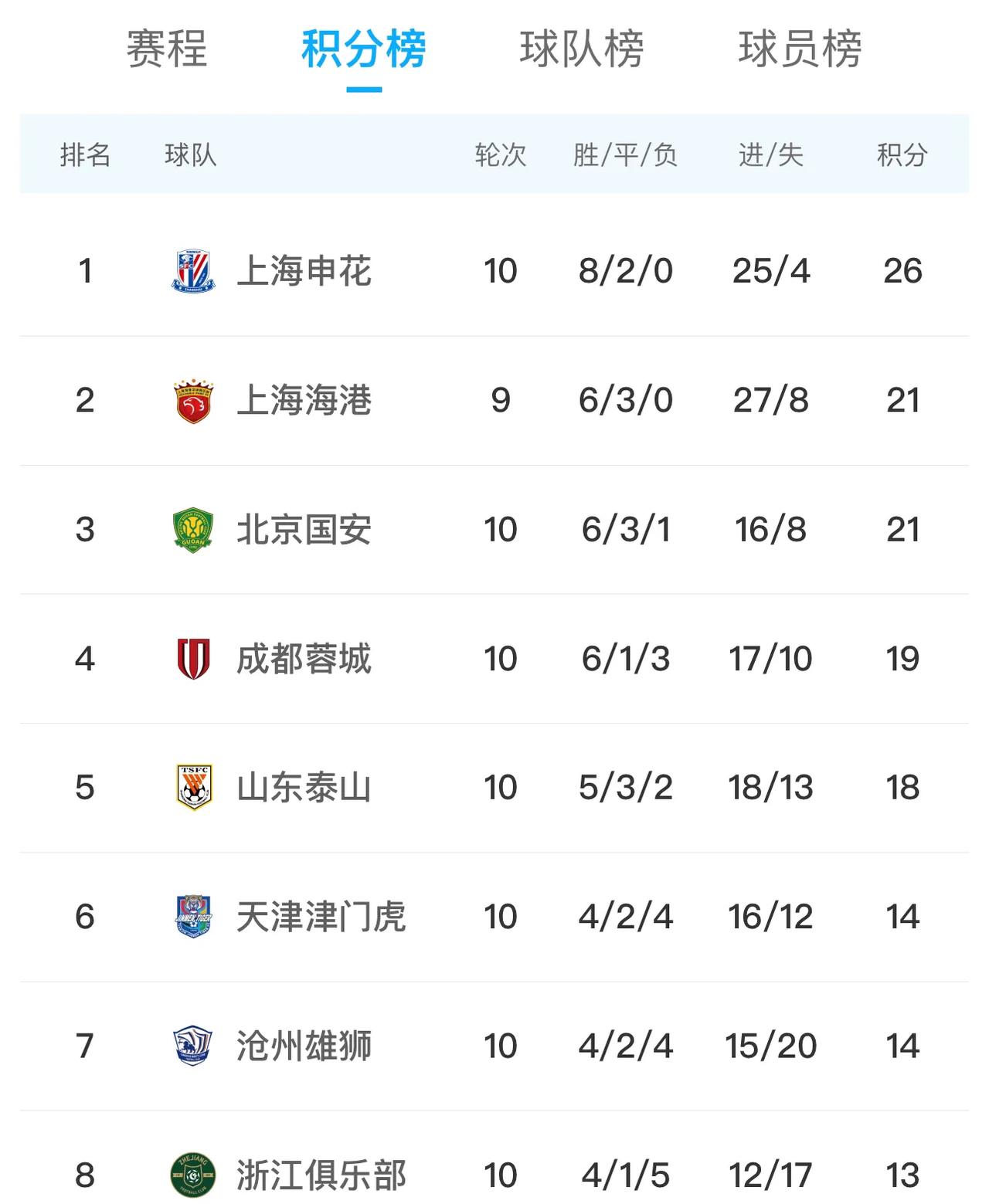Viewport: 989px width, 1204px height.
Task: Open the 球员榜 player ranking tab
Action: coord(800,49)
